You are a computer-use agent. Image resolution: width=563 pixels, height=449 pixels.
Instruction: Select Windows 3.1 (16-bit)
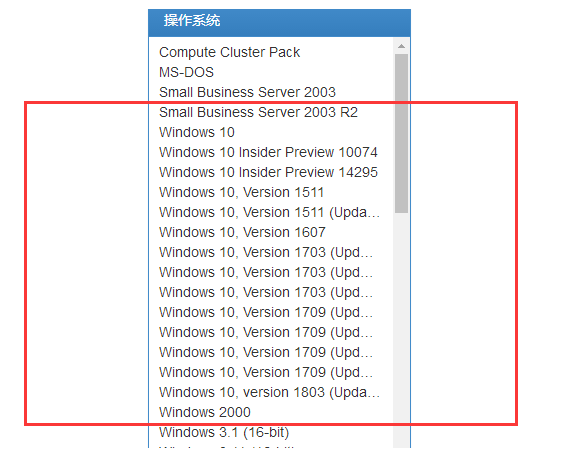pos(224,432)
